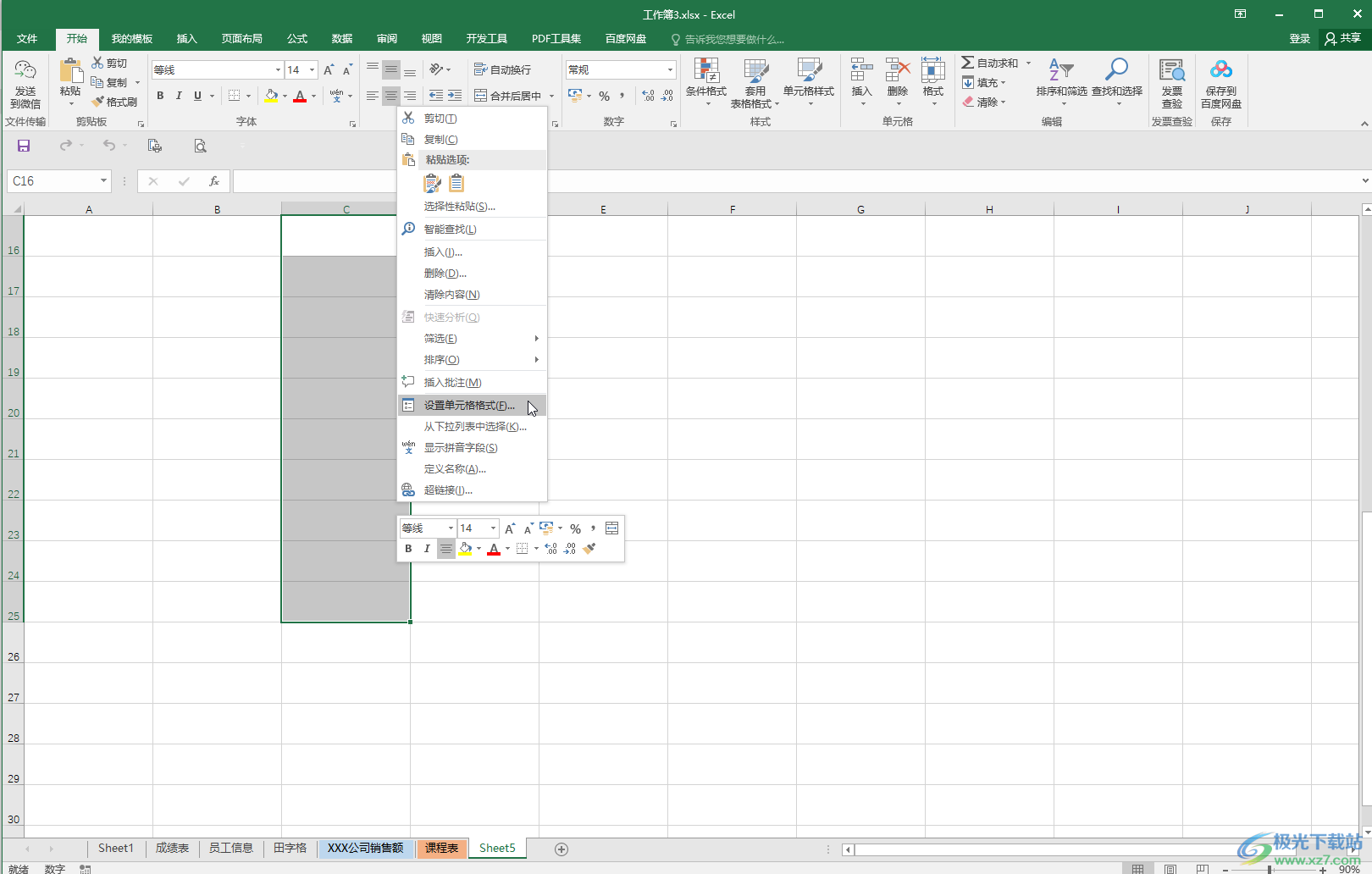
Task: Click the Increase Indent icon in ribbon
Action: pyautogui.click(x=455, y=96)
